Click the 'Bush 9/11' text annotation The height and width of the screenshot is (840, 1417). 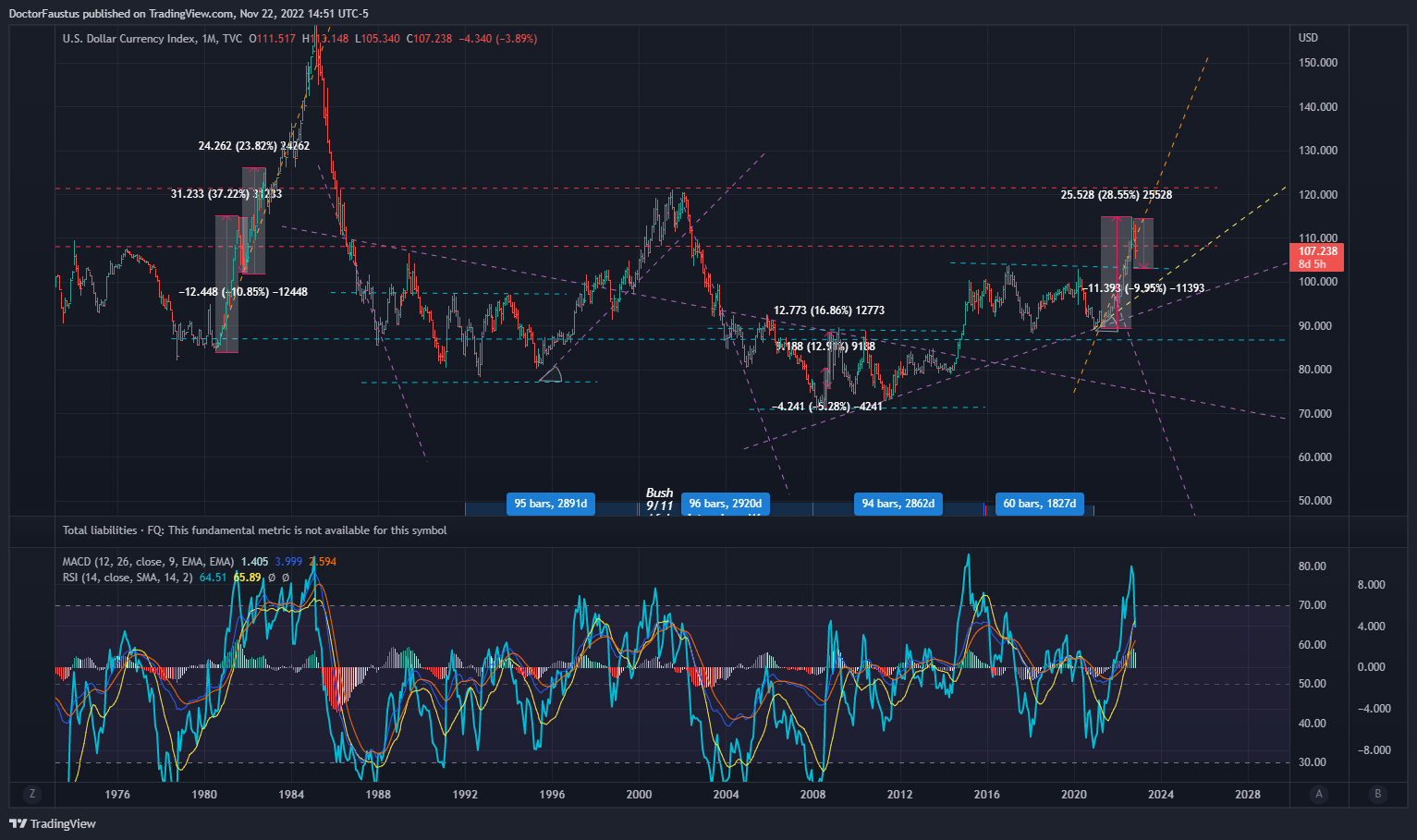point(659,500)
